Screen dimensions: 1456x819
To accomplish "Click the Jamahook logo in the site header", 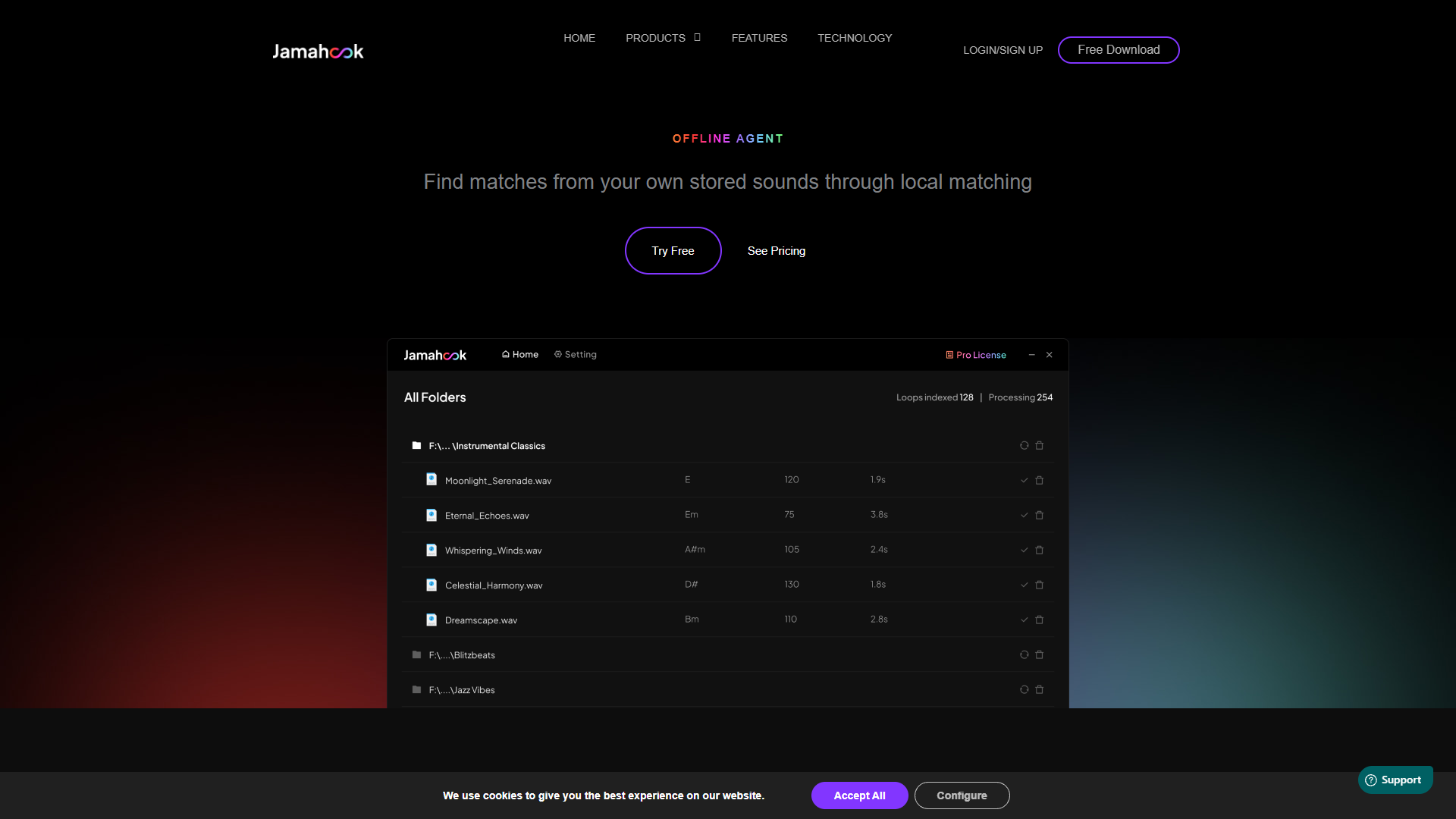I will coord(318,51).
